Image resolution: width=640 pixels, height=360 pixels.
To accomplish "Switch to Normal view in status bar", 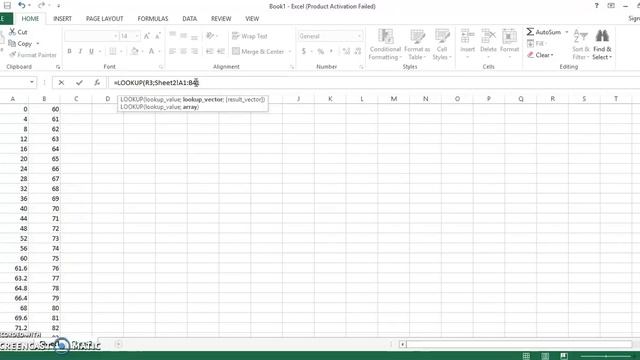I will [526, 356].
